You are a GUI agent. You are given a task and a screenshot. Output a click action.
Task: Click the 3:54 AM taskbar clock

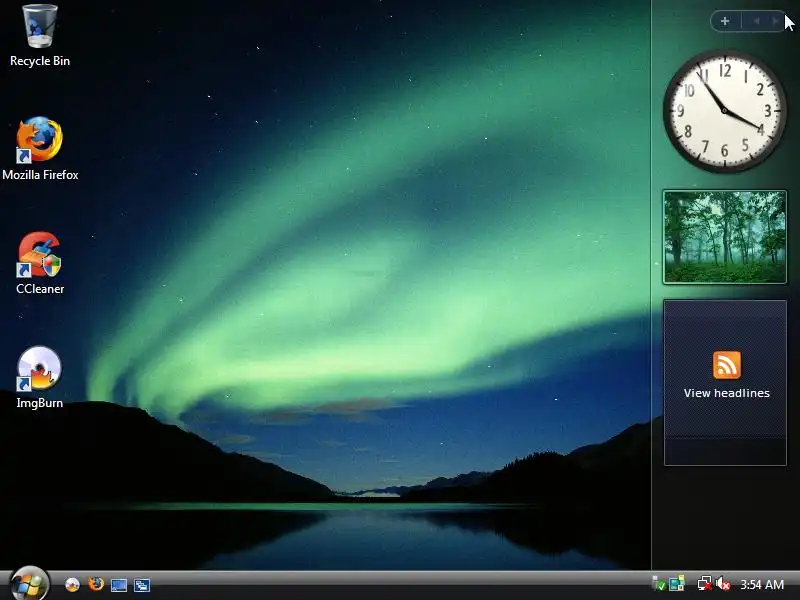click(x=762, y=584)
